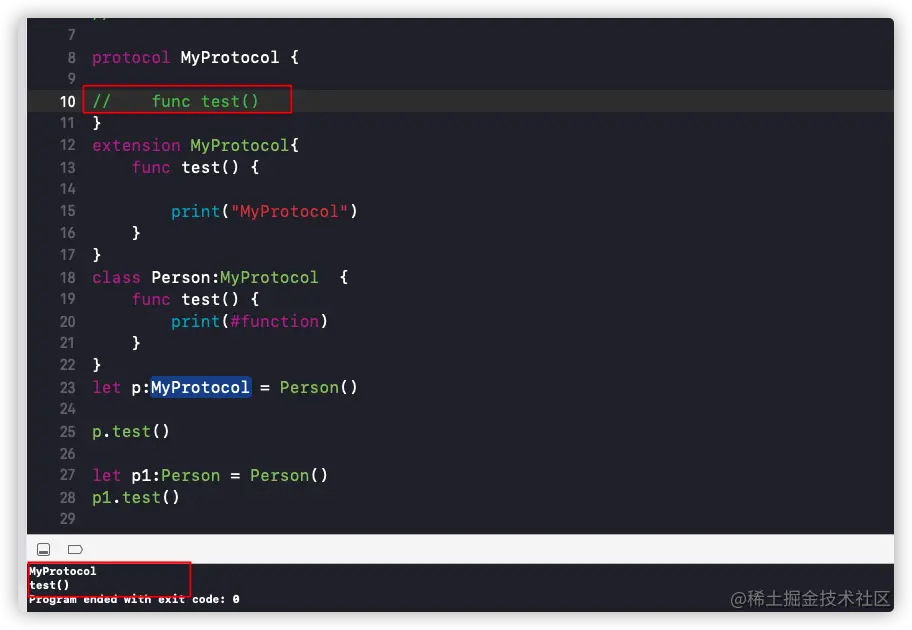Viewport: 912px width, 630px height.
Task: Click the p1.test() call
Action: pyautogui.click(x=136, y=497)
